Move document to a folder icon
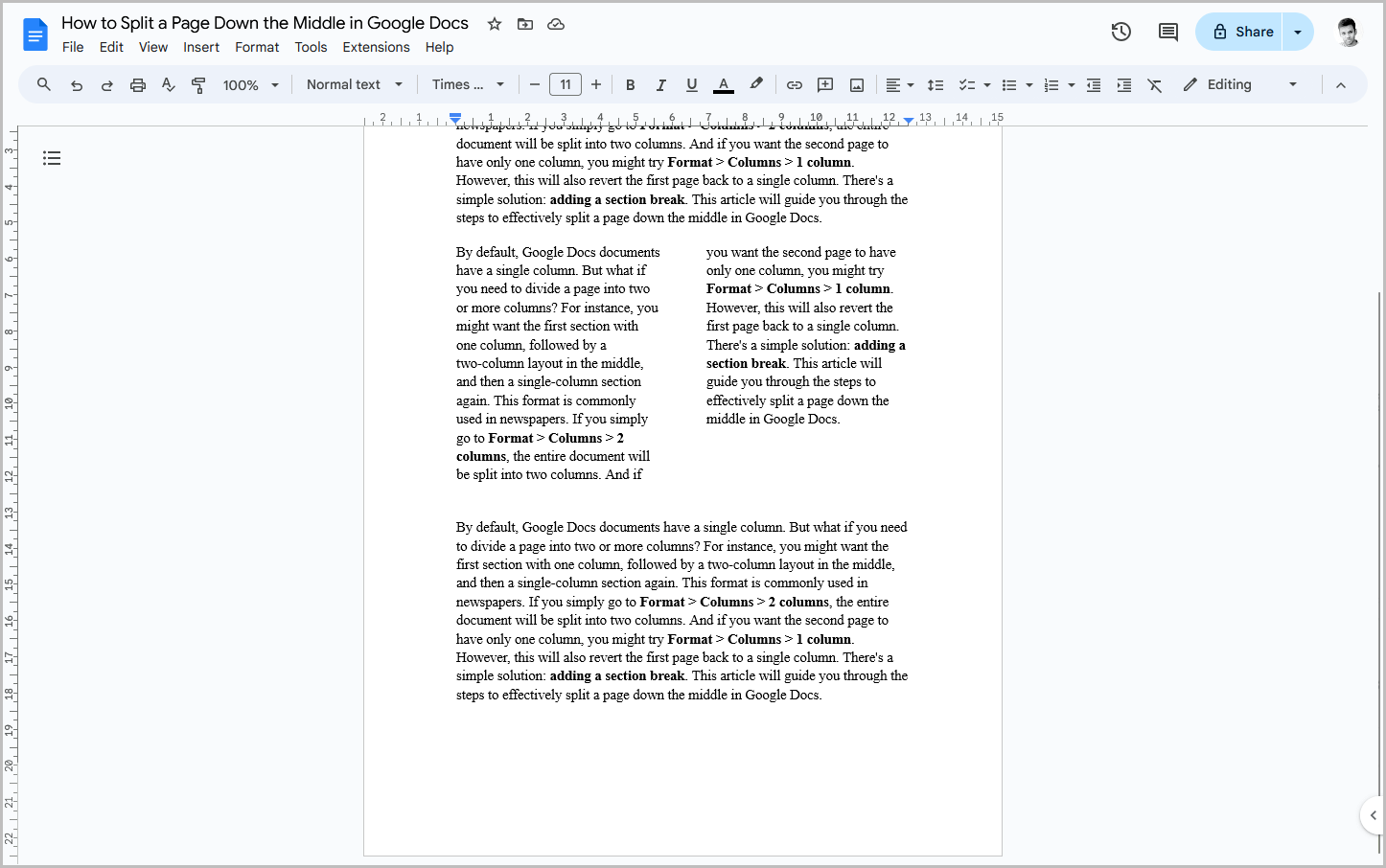Screen dimensions: 1386x868 (x=525, y=24)
